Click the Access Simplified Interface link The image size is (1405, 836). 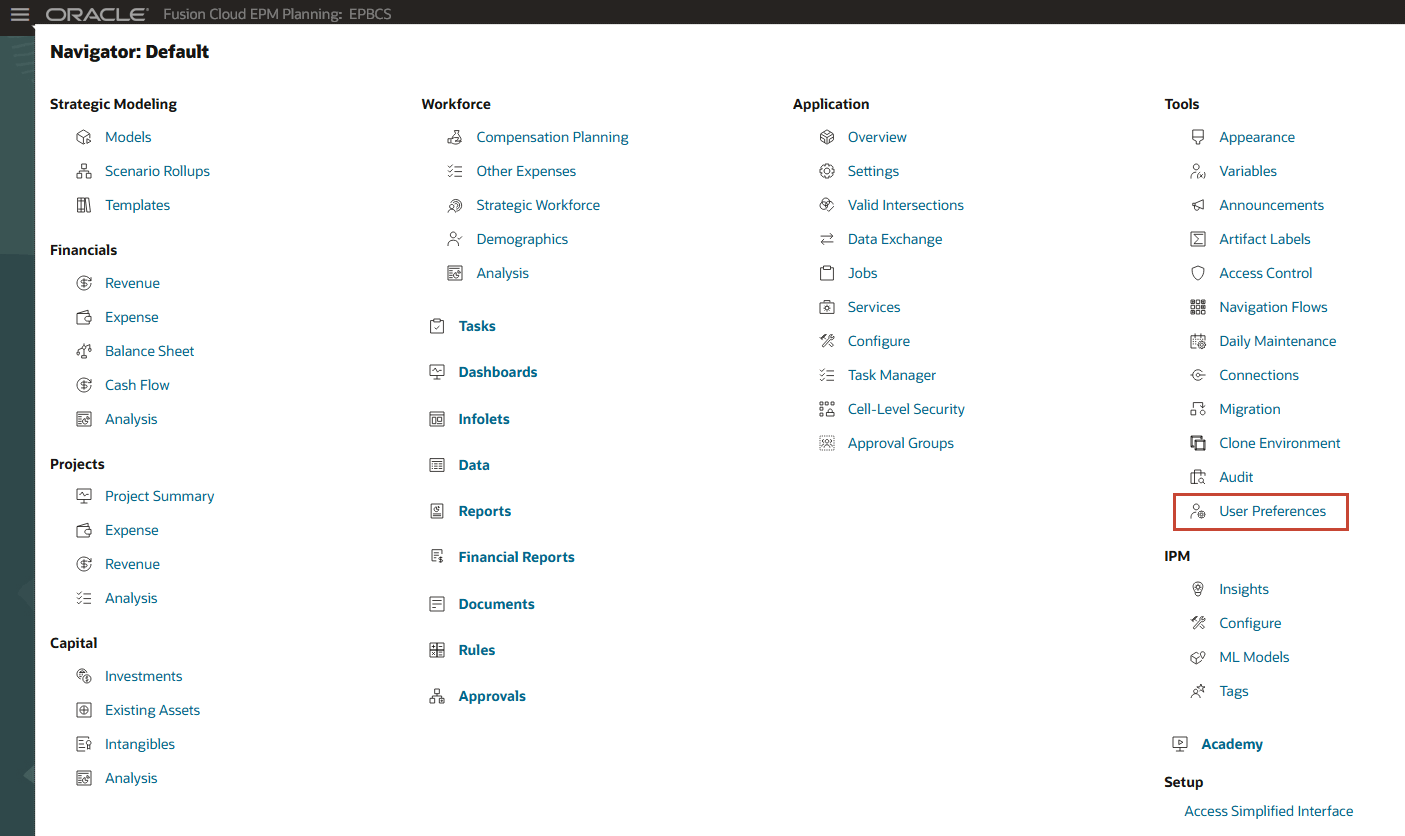(x=1268, y=811)
